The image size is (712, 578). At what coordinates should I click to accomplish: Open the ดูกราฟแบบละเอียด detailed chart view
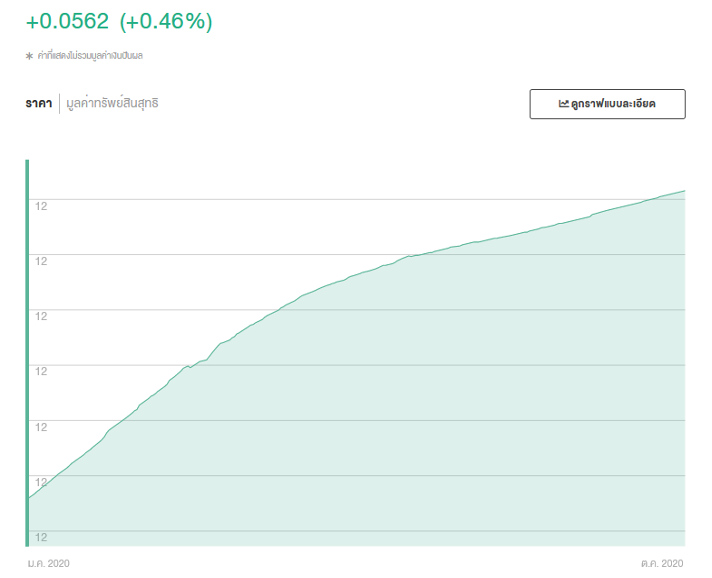point(607,104)
